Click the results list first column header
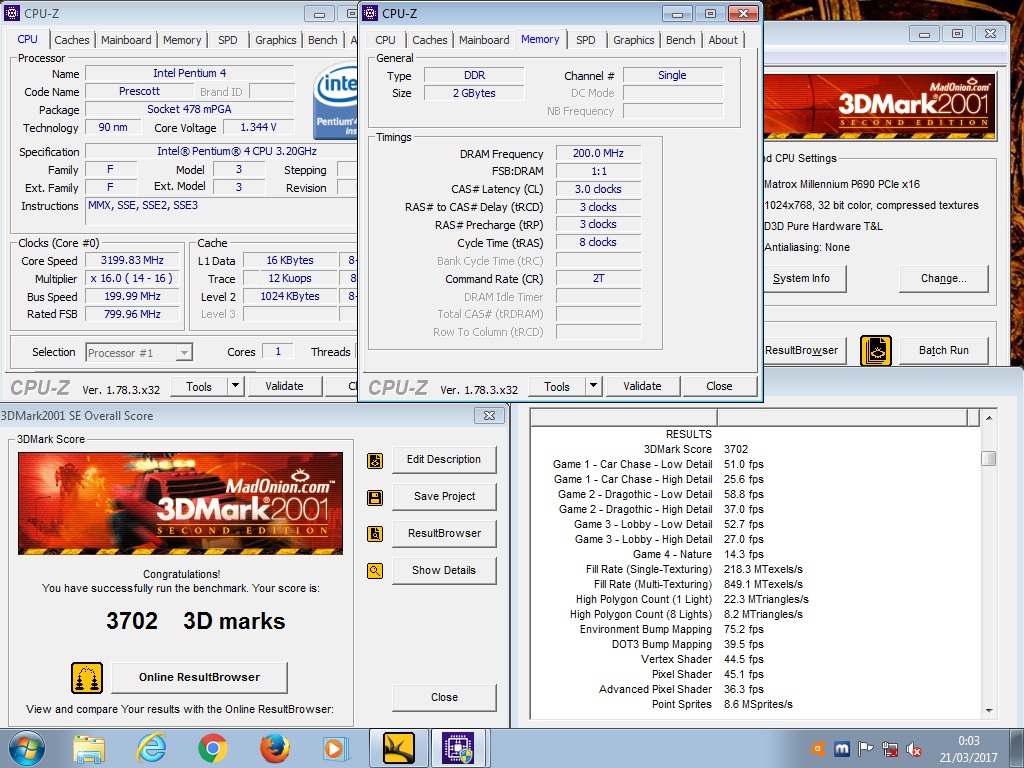This screenshot has width=1024, height=768. click(x=624, y=417)
